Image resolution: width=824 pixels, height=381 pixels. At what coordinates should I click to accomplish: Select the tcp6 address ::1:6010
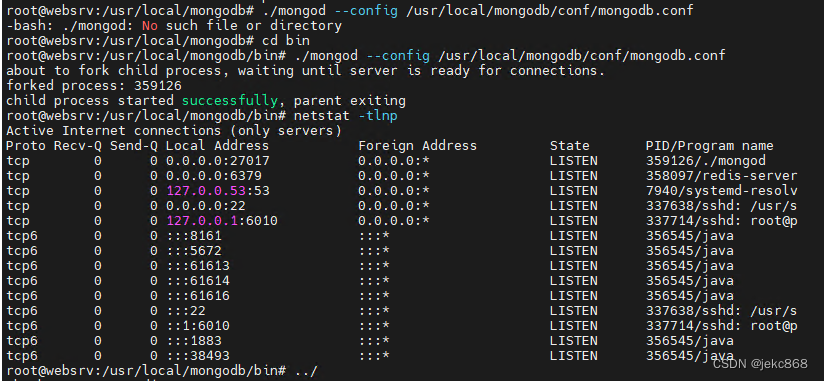[198, 326]
